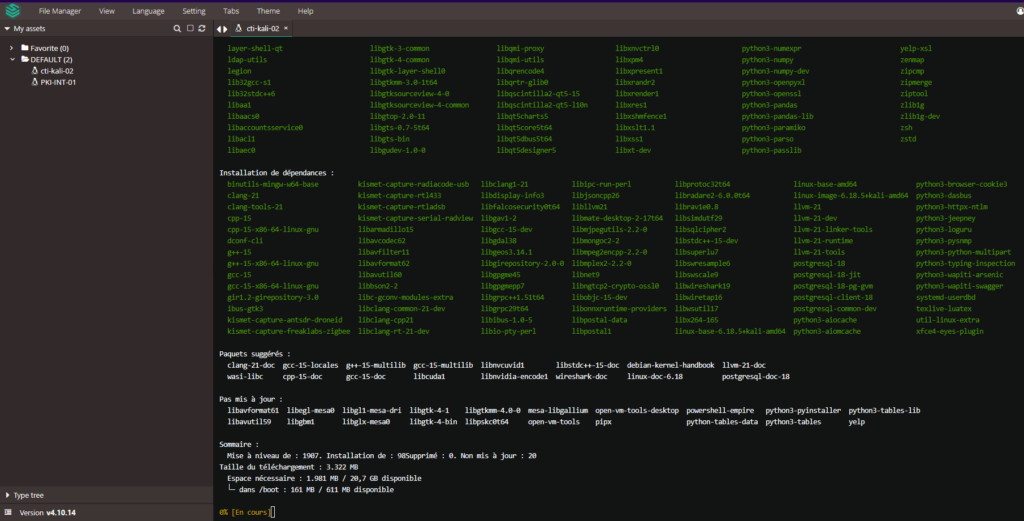Image resolution: width=1024 pixels, height=521 pixels.
Task: Collapse the My assets panel
Action: point(7,29)
